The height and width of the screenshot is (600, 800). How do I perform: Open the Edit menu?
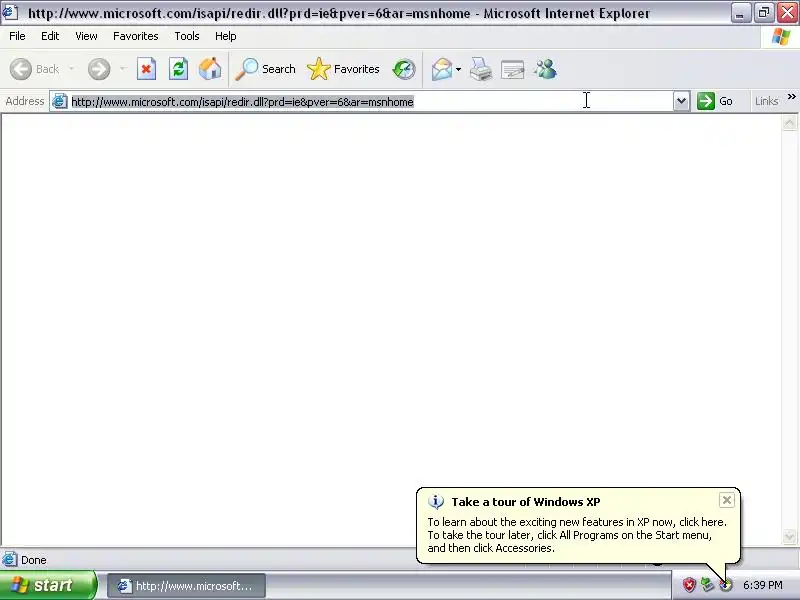tap(50, 36)
